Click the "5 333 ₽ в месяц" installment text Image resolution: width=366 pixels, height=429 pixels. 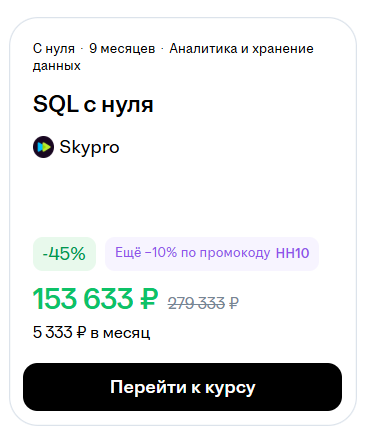point(91,332)
